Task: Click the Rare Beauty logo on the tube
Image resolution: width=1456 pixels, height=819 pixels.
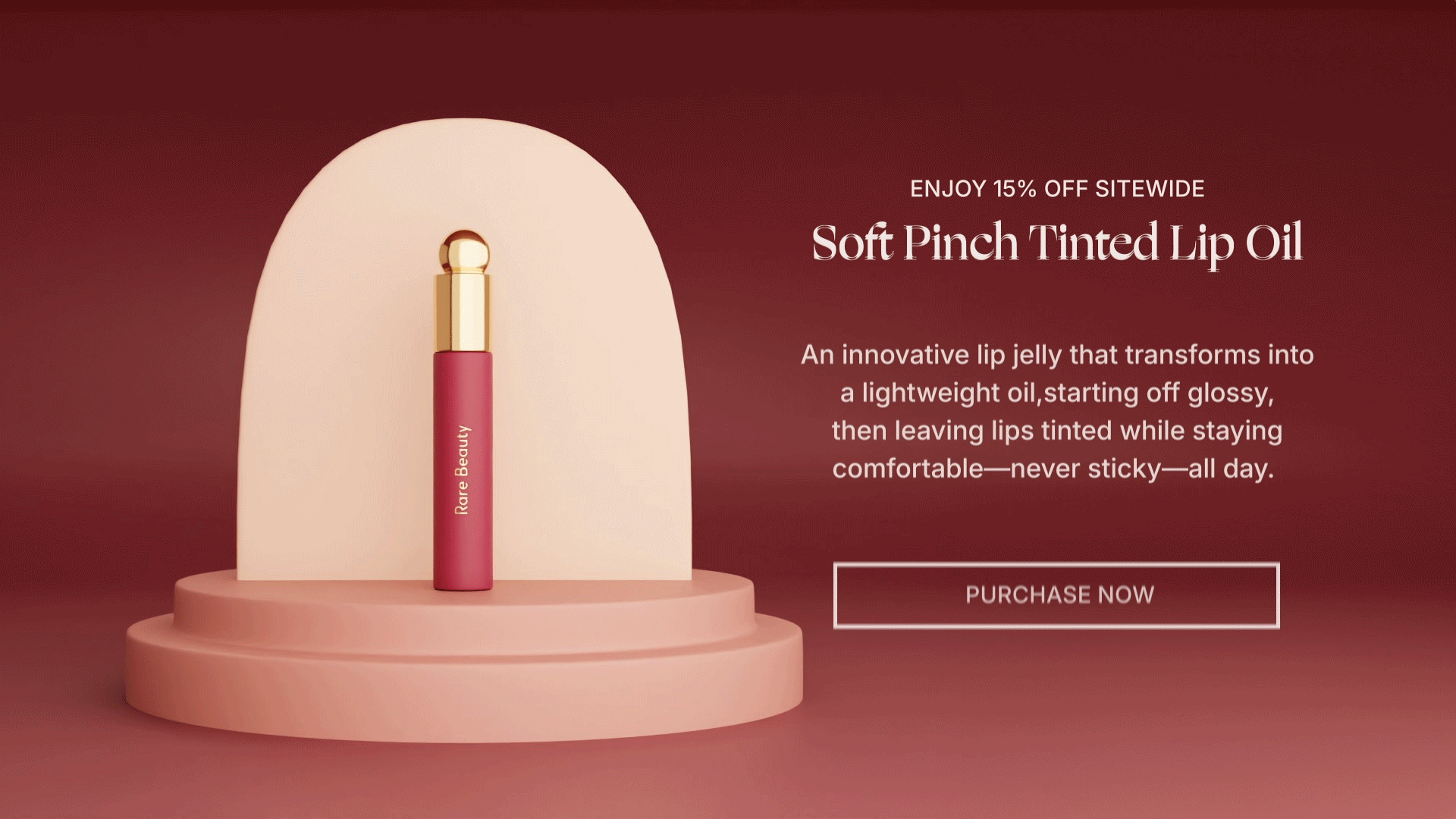Action: (x=463, y=470)
